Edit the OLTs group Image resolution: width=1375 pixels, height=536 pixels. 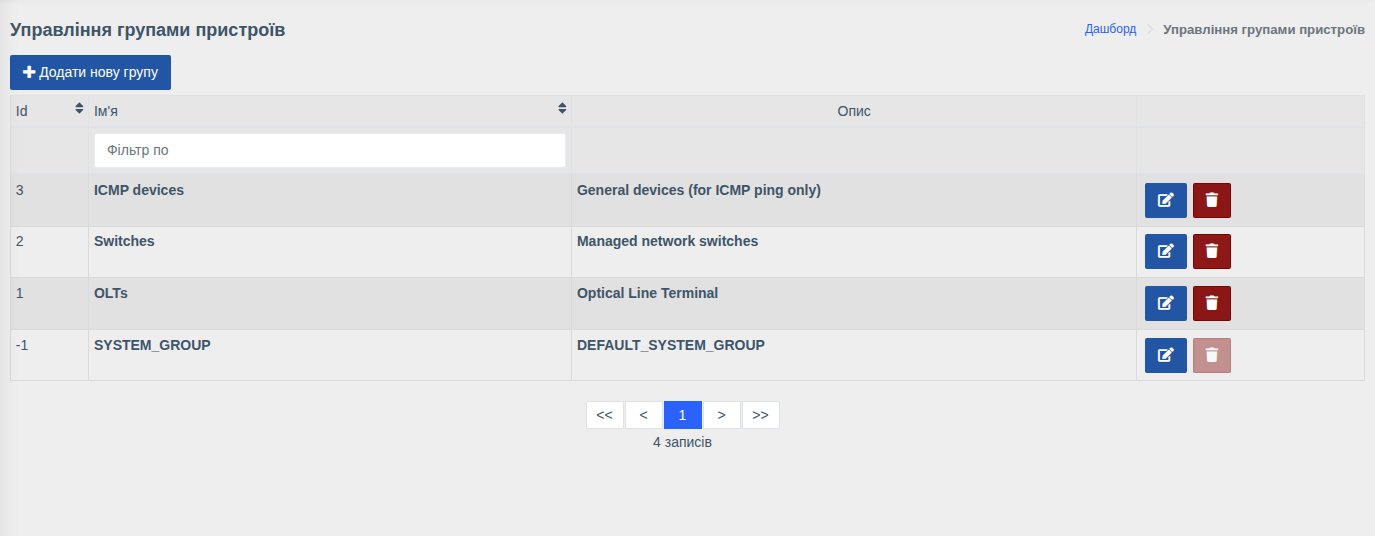(x=1165, y=303)
